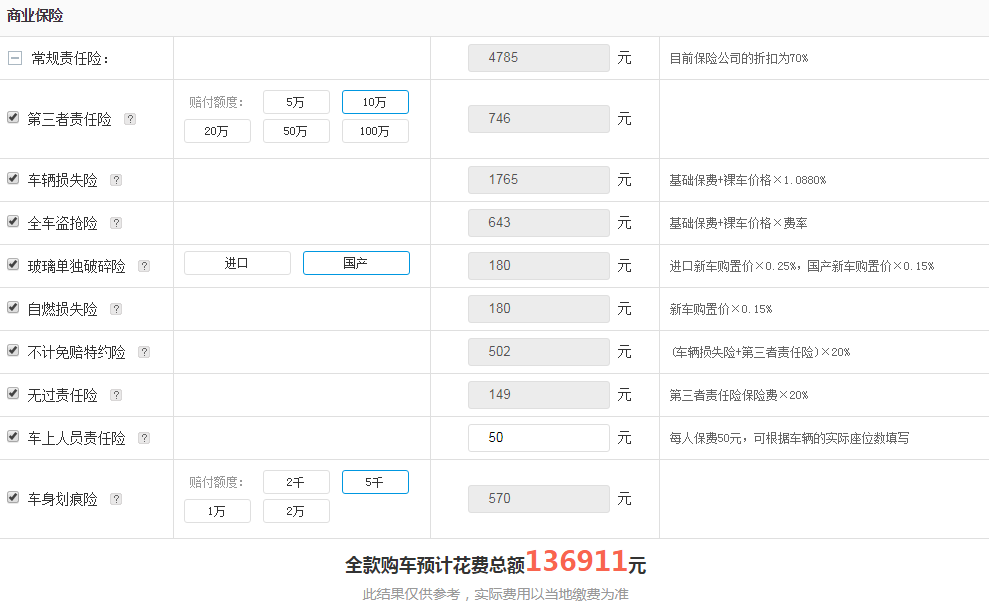Select 2万 scratch coverage amount

point(296,511)
